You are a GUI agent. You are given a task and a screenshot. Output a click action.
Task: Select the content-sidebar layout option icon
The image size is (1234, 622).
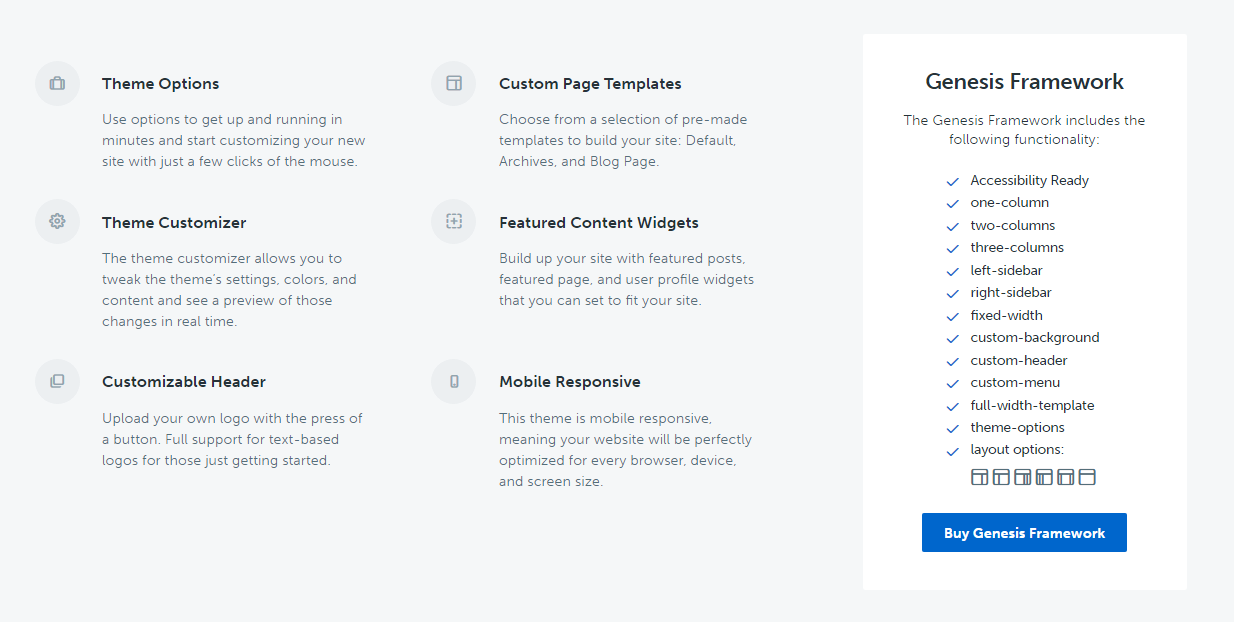coord(979,477)
